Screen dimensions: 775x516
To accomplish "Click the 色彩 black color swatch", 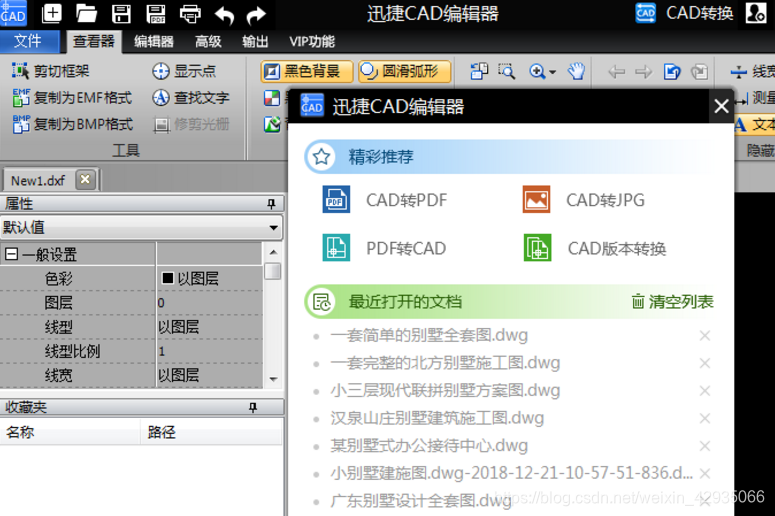I will point(168,278).
